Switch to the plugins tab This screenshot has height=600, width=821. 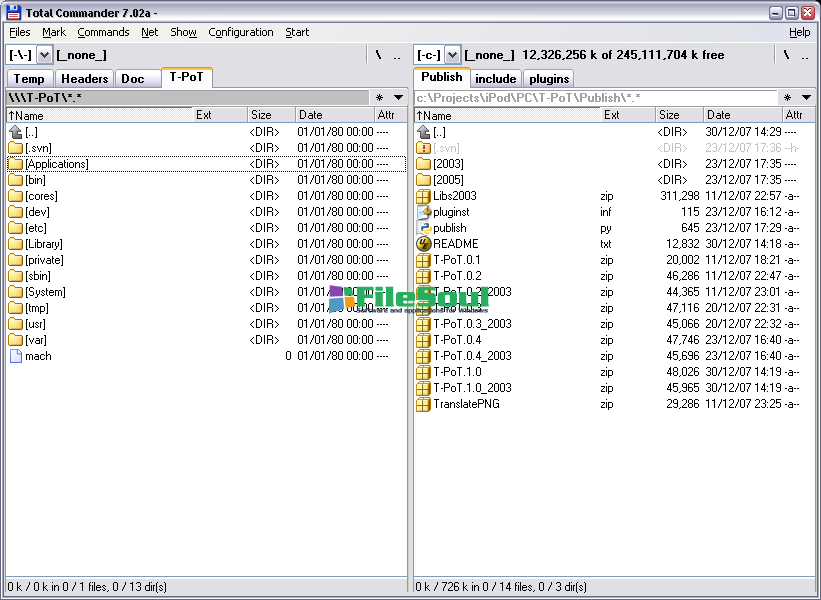(x=548, y=79)
